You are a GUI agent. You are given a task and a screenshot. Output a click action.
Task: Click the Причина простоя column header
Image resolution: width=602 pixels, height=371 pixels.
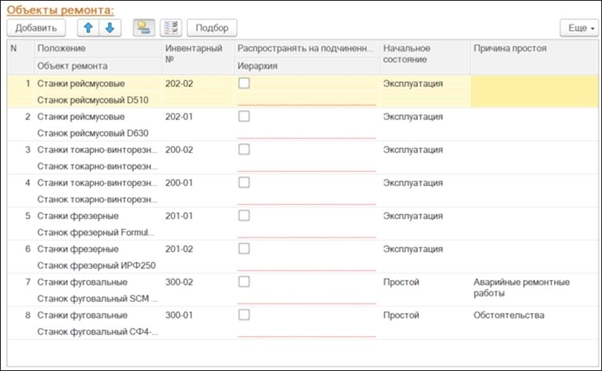pos(534,57)
